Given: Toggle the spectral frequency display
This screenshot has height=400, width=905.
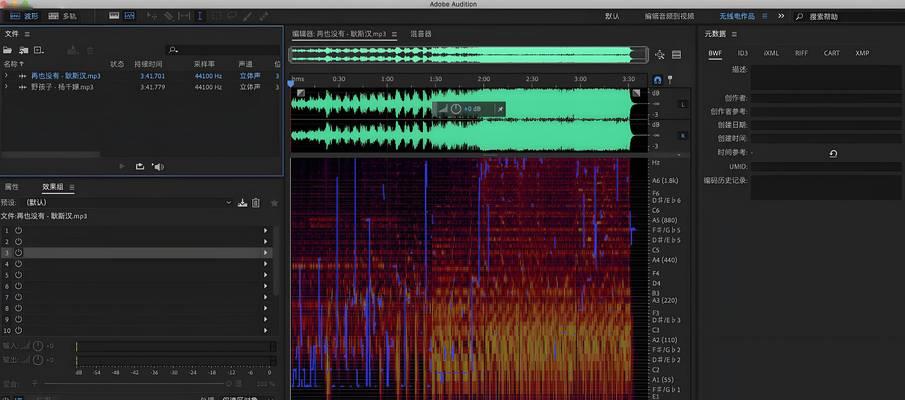Looking at the screenshot, I should click(x=114, y=16).
